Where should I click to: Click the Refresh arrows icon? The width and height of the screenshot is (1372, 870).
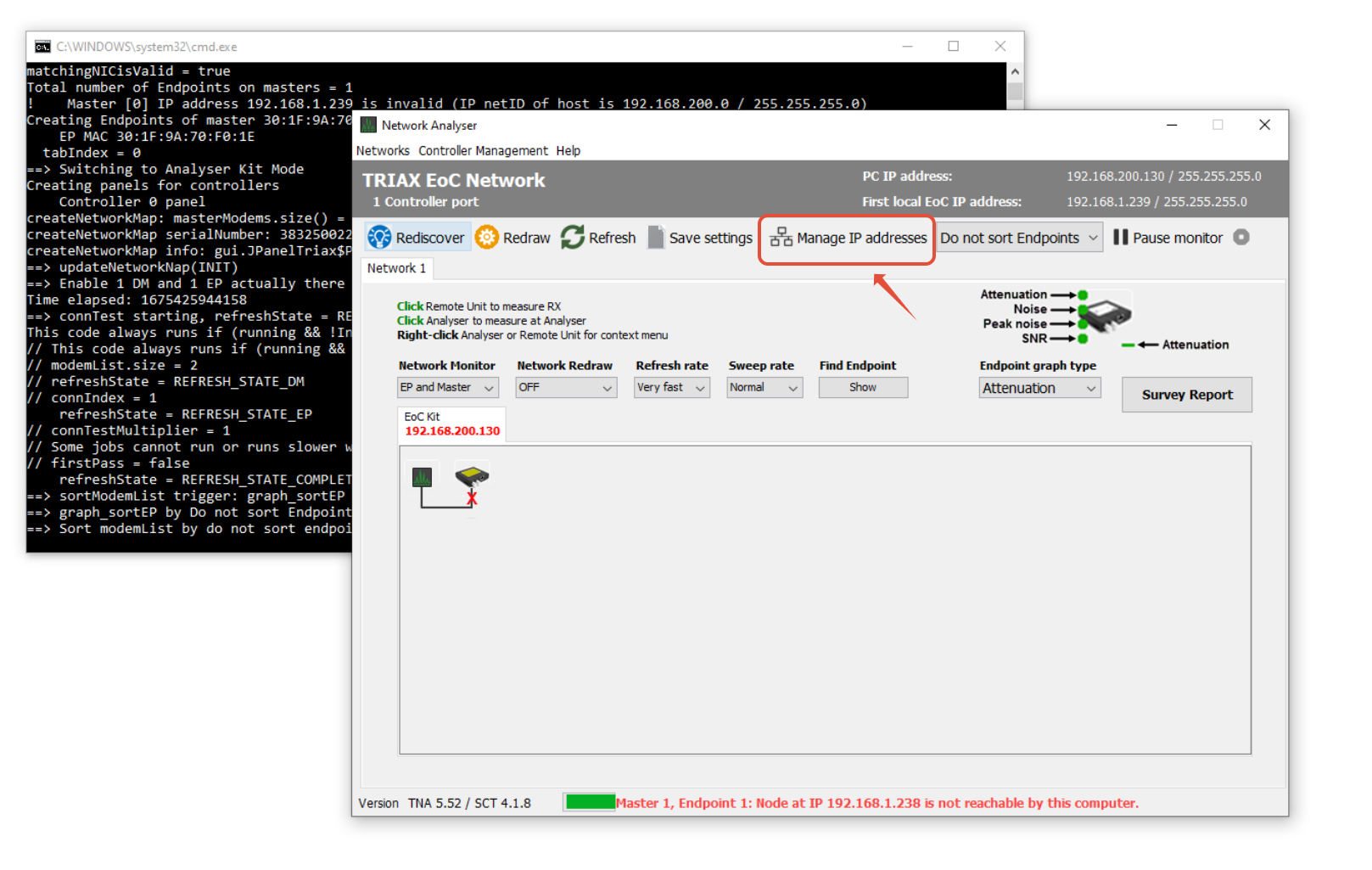tap(573, 238)
